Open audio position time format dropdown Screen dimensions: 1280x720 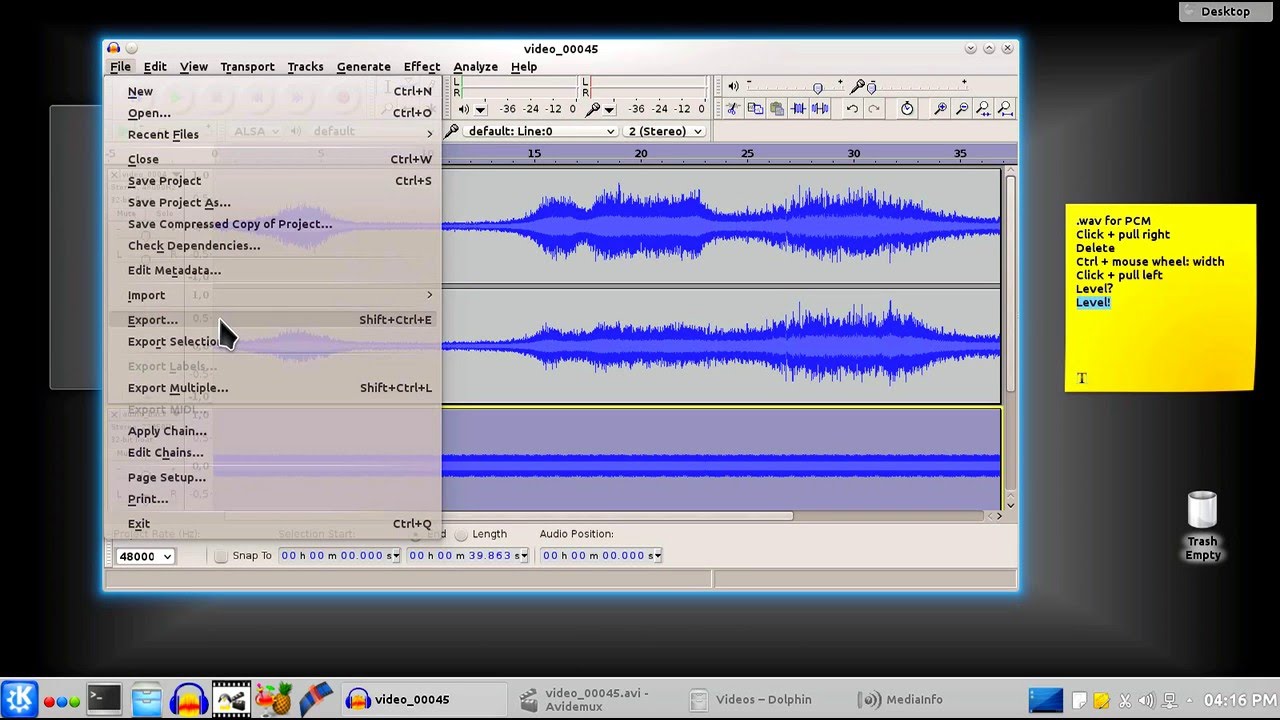tap(656, 555)
